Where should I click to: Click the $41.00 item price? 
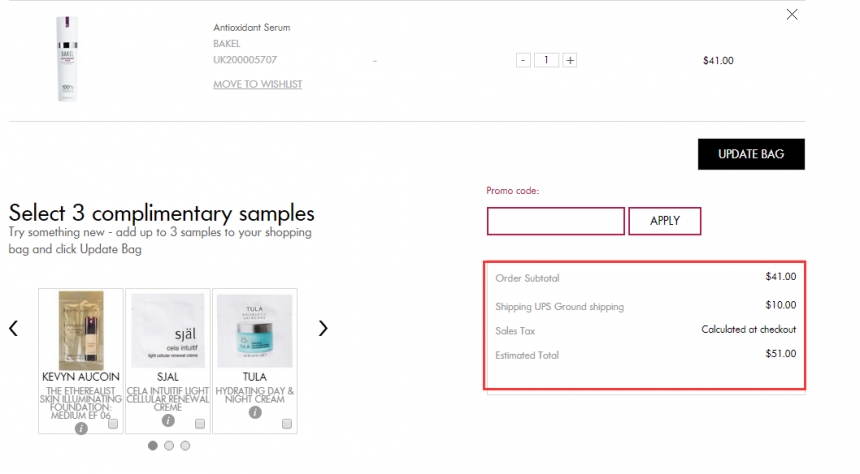718,60
